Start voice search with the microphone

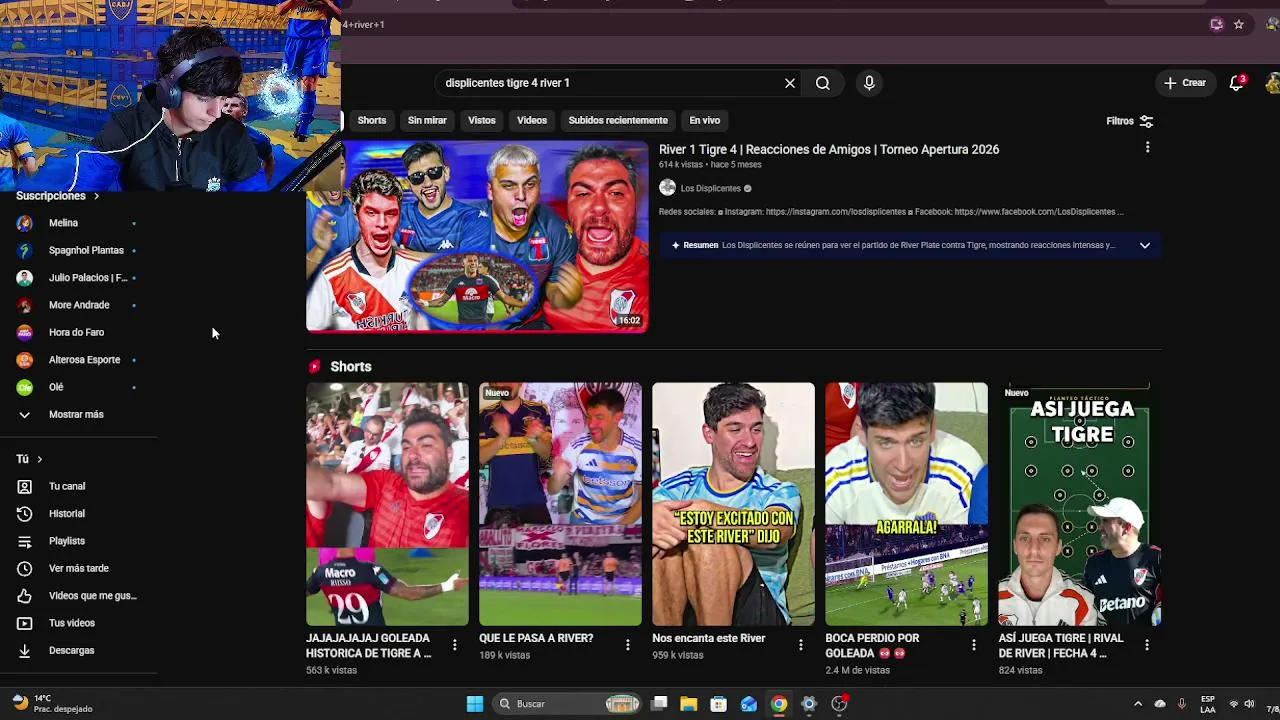pos(869,83)
